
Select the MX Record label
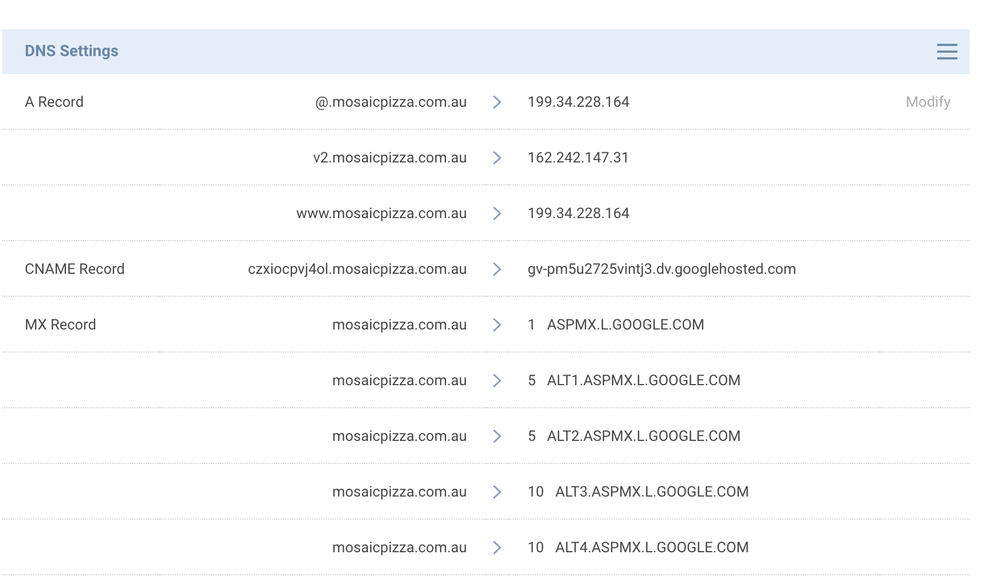pyautogui.click(x=60, y=325)
